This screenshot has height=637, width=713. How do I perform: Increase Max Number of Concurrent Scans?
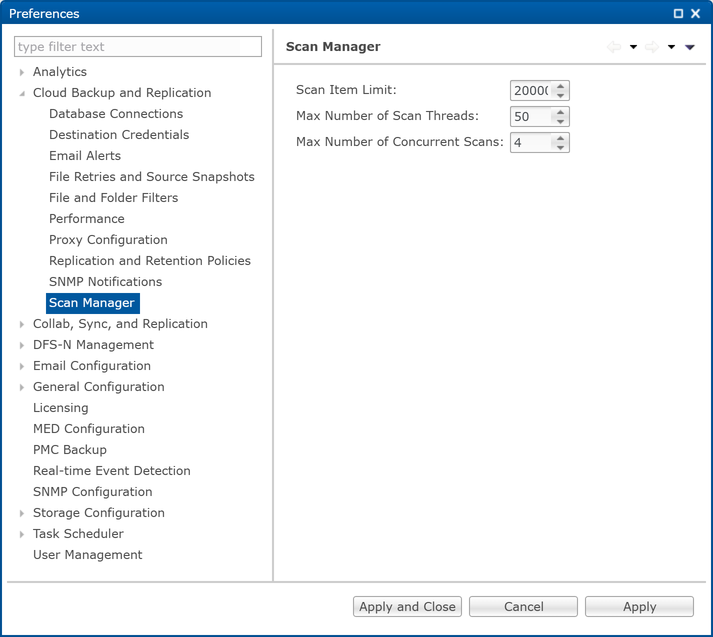(x=560, y=138)
